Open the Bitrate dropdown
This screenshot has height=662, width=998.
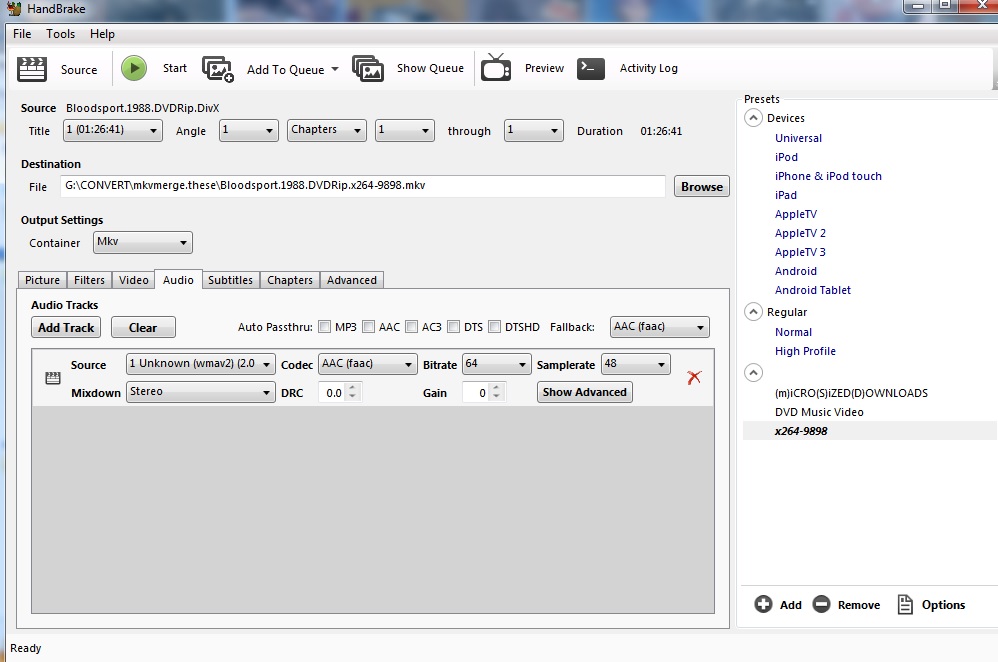pos(496,364)
